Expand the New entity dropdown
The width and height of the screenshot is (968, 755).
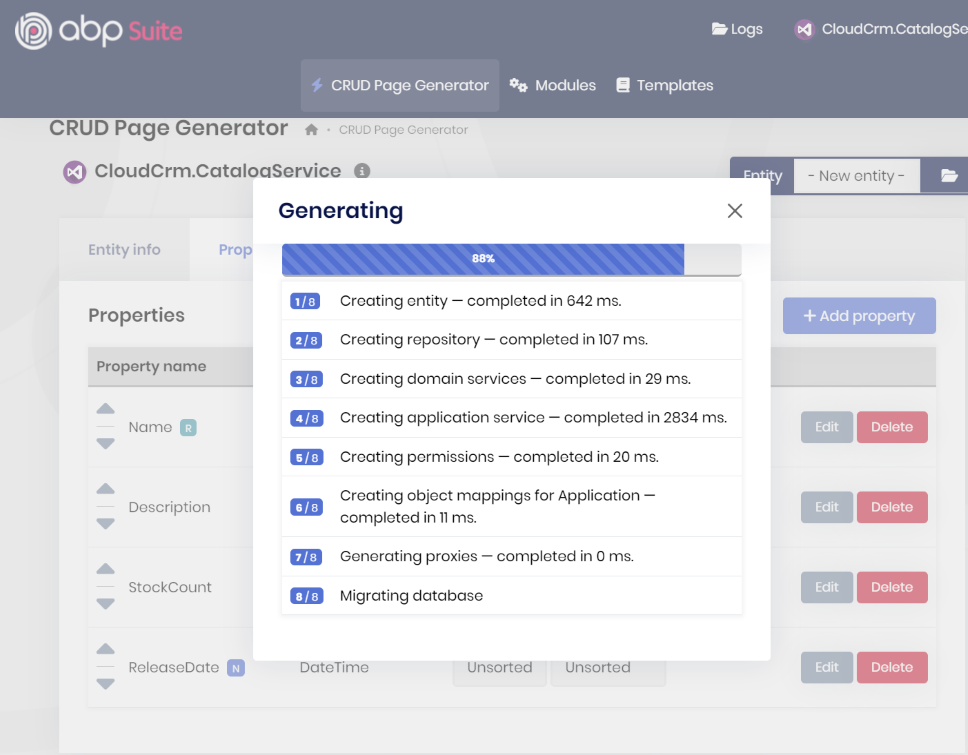coord(856,176)
